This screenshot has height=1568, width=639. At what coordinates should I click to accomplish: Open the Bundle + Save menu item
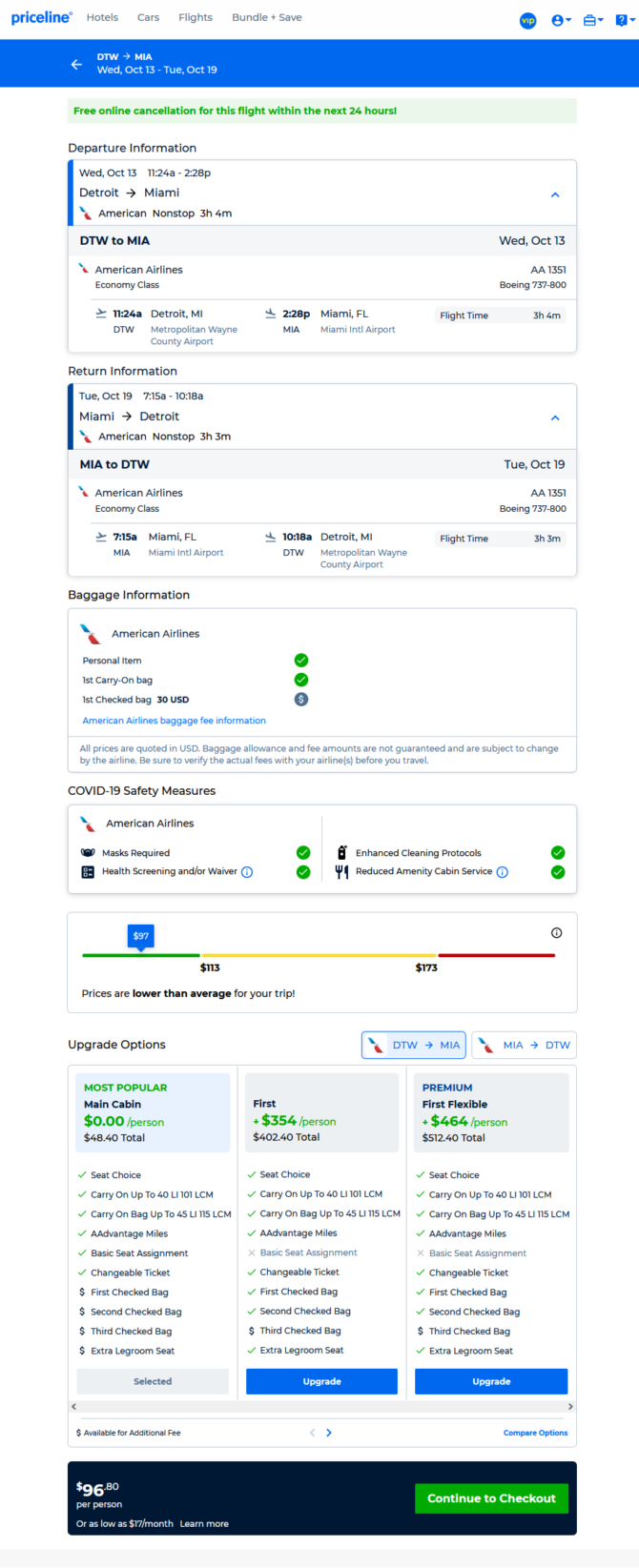pyautogui.click(x=267, y=17)
